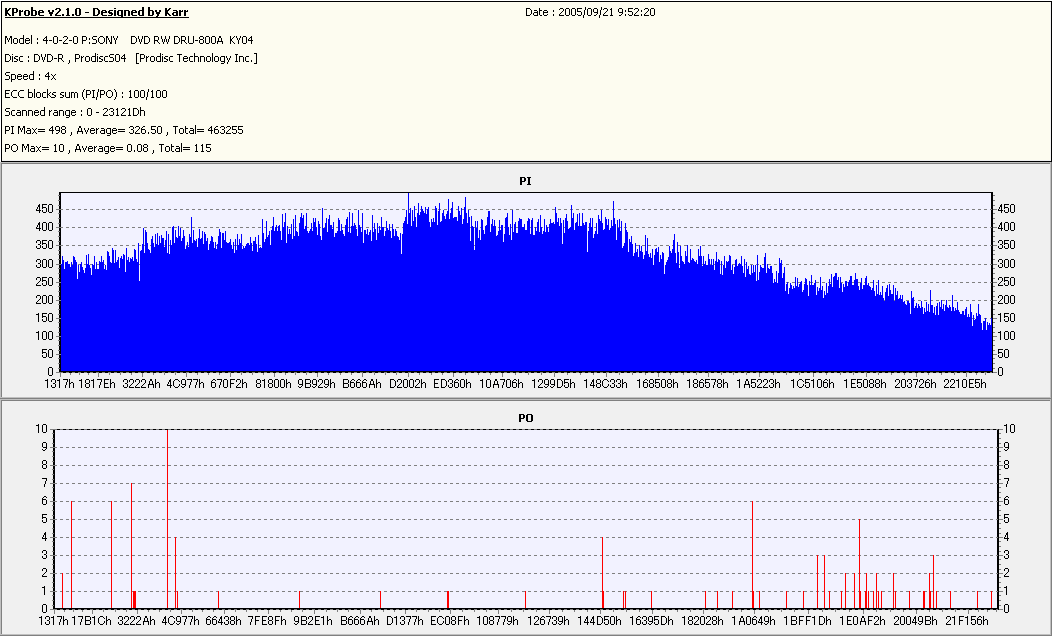Click the PO chart title

[525, 418]
